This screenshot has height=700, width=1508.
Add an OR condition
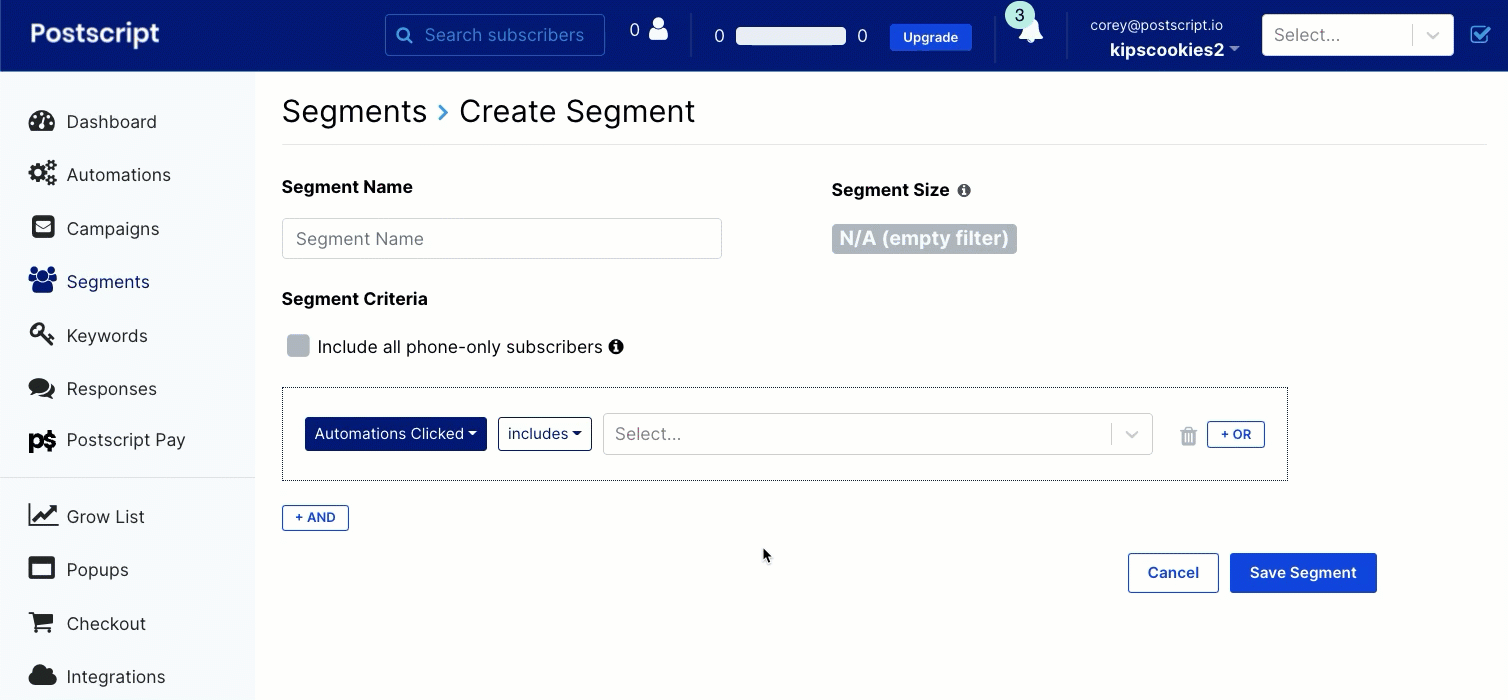1236,434
